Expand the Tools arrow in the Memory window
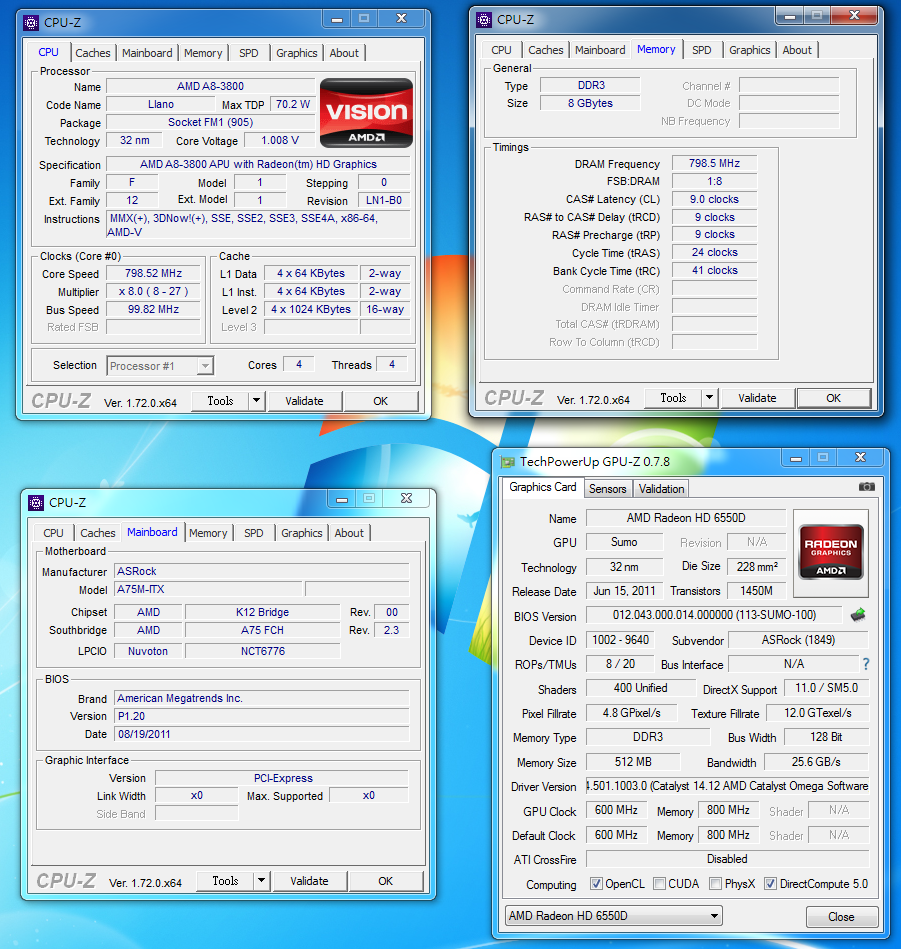 point(709,398)
